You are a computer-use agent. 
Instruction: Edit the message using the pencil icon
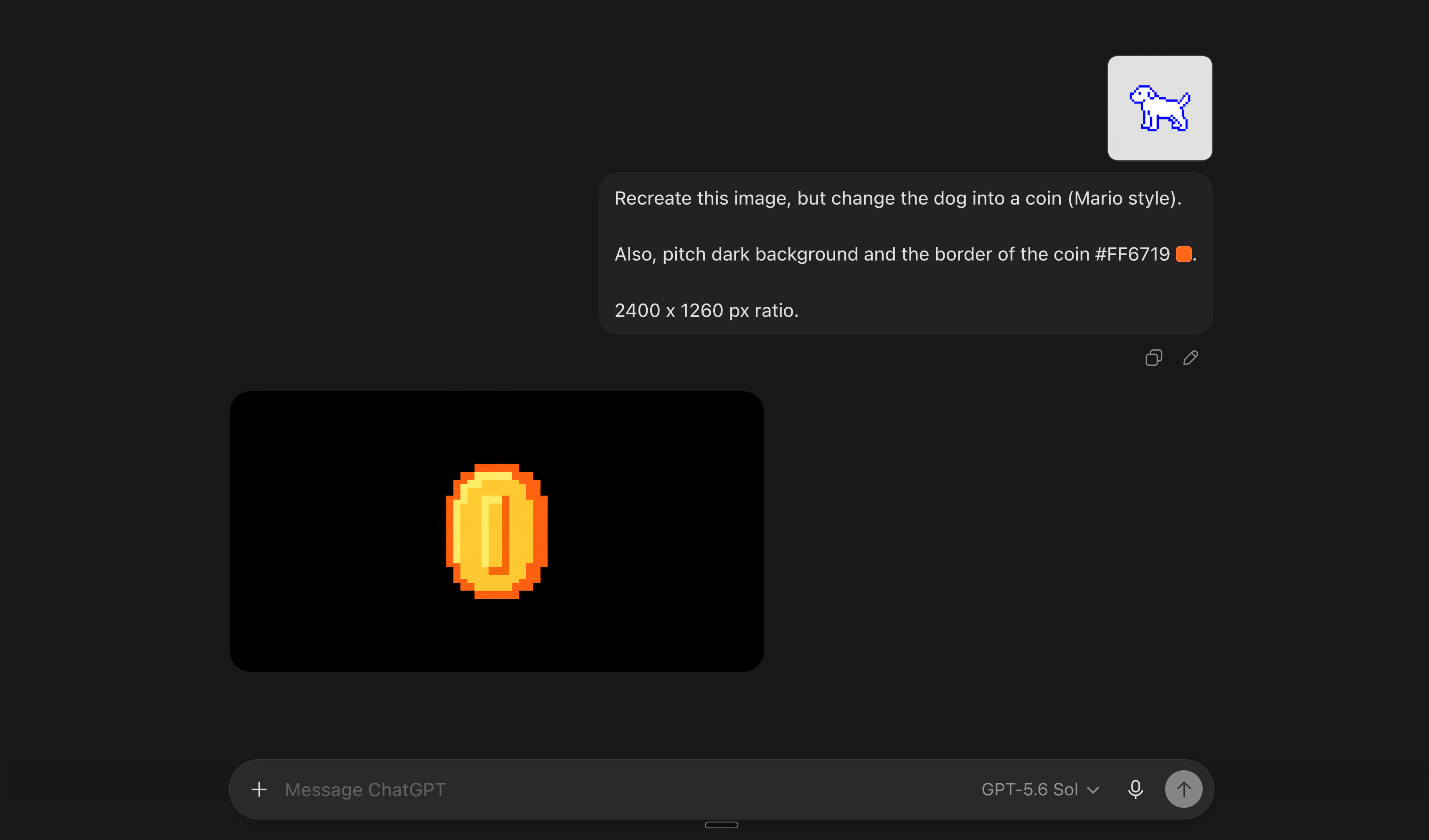[1190, 358]
